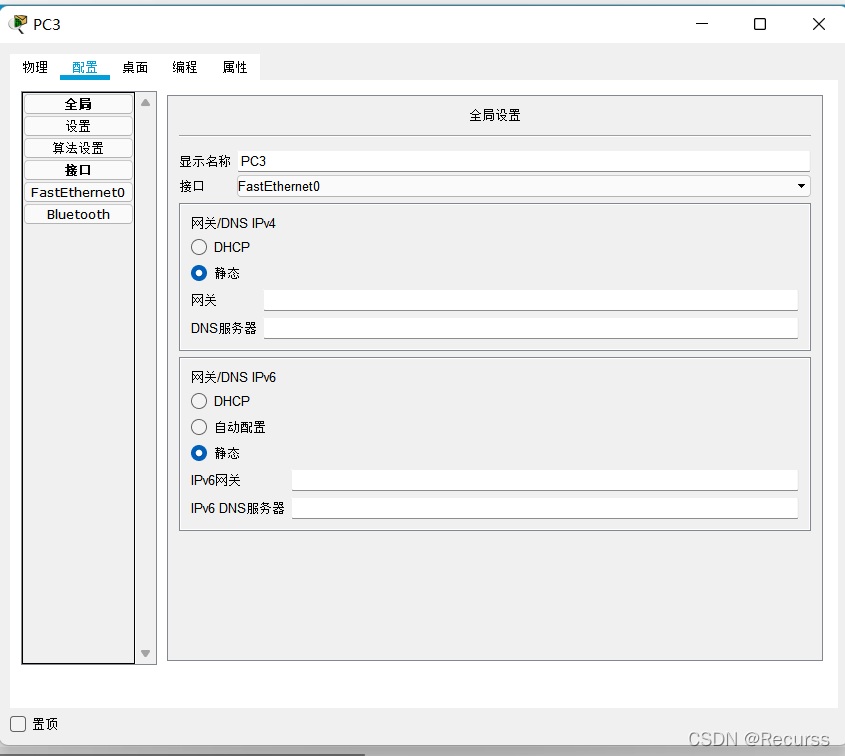Viewport: 845px width, 756px height.
Task: Open the 设置 config page
Action: point(78,126)
